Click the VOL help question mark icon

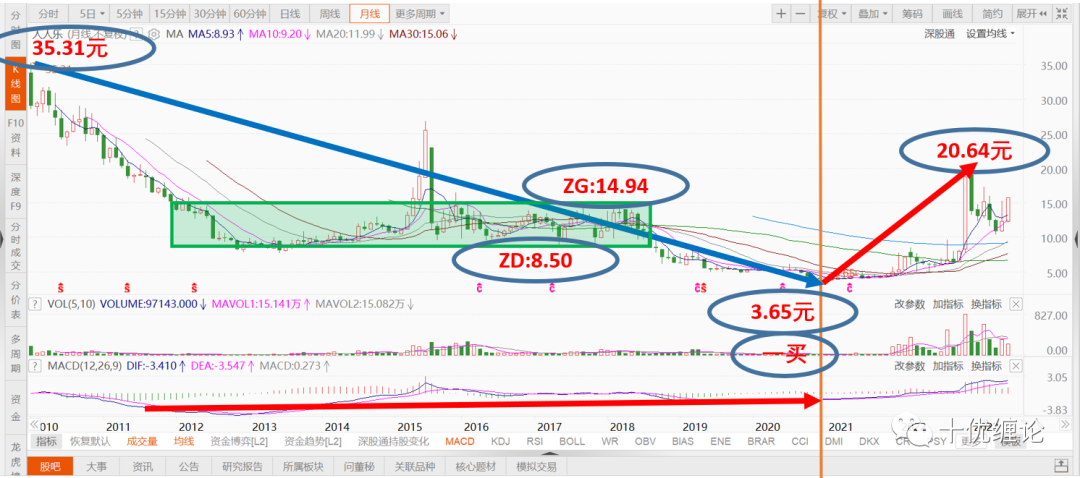[x=32, y=304]
